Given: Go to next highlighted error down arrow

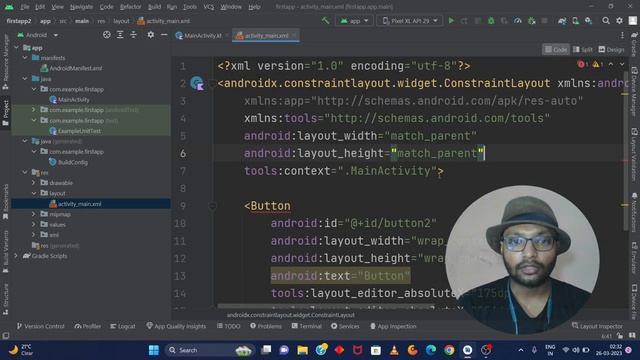Looking at the screenshot, I should [622, 64].
